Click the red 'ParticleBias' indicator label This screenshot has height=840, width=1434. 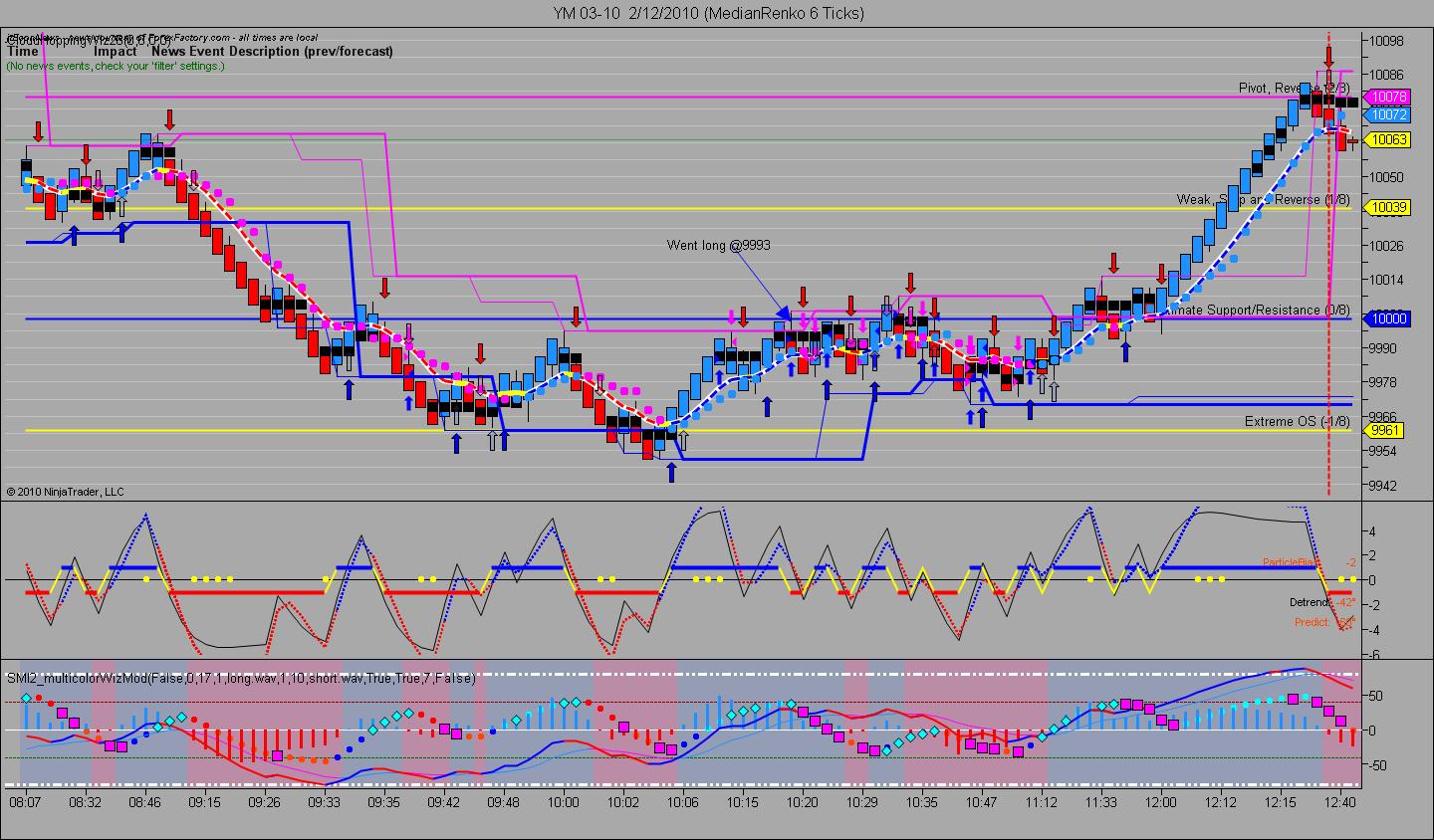coord(1290,562)
